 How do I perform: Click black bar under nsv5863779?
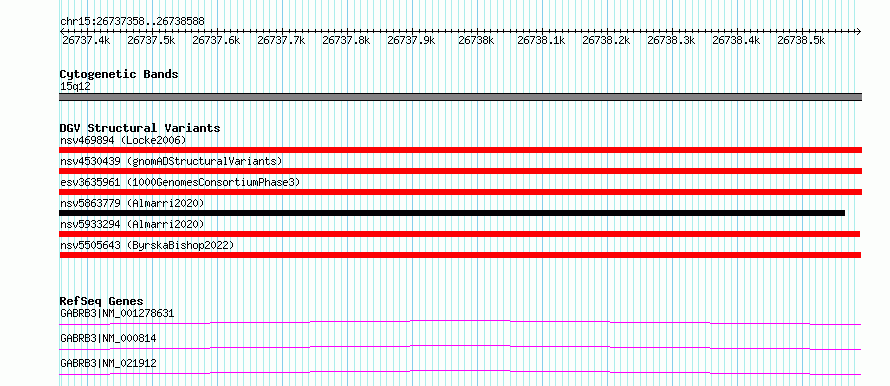452,213
